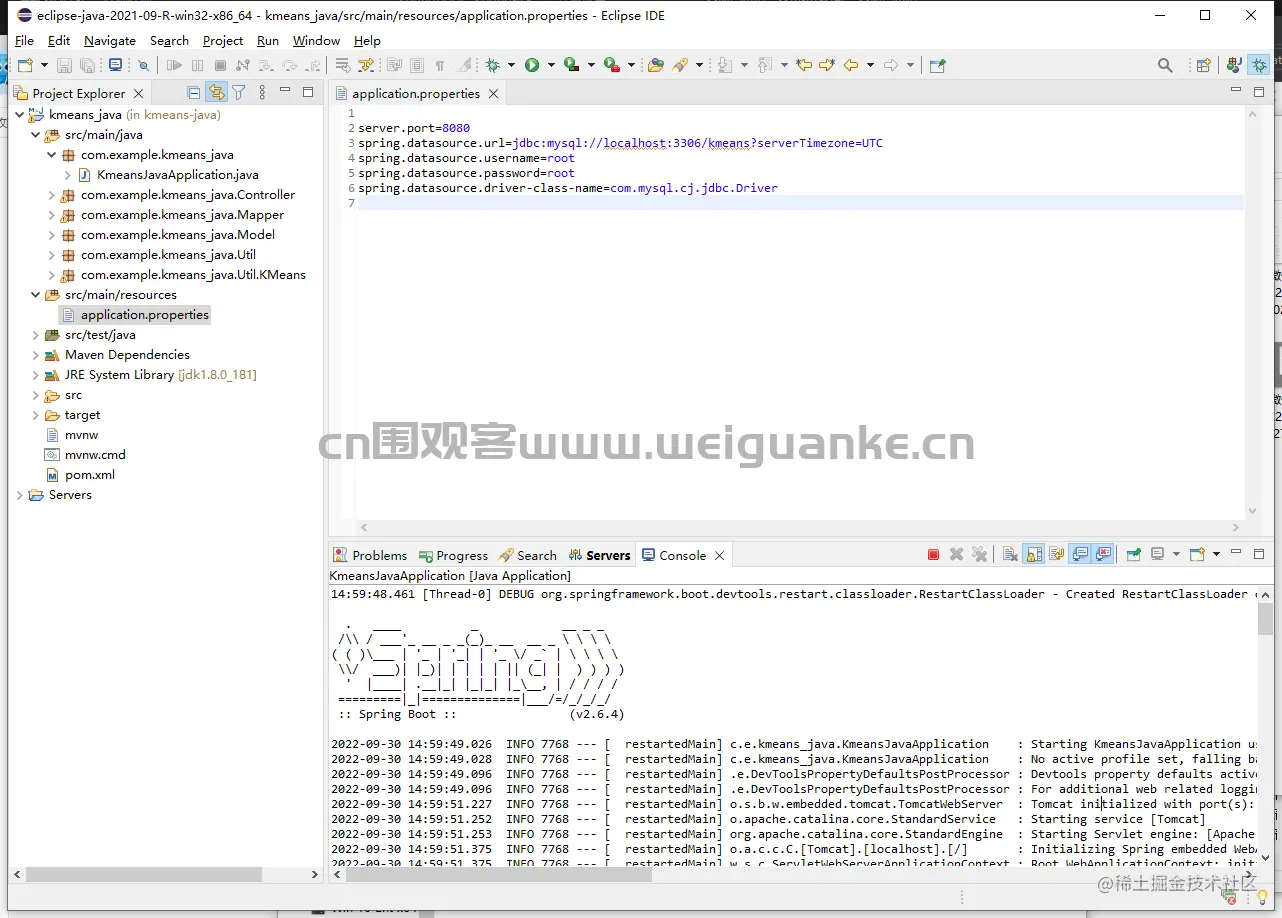Run the application with green play icon
The height and width of the screenshot is (918, 1282).
coord(532,65)
